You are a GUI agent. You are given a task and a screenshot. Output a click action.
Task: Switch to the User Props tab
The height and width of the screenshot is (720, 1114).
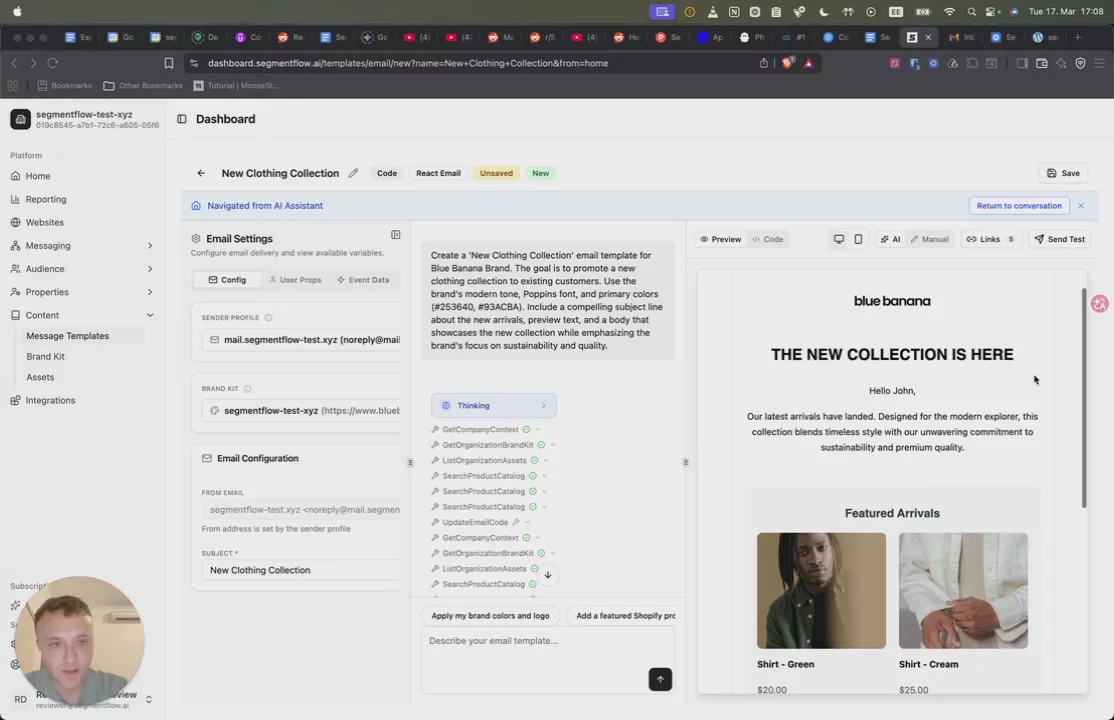pyautogui.click(x=295, y=279)
